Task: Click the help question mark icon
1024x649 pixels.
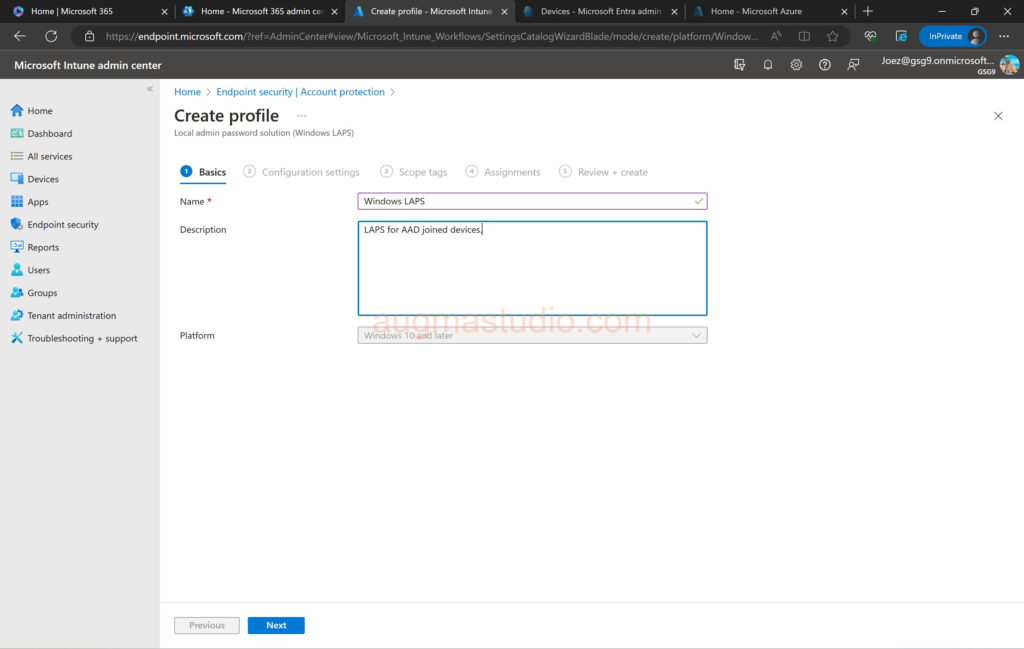Action: [825, 65]
